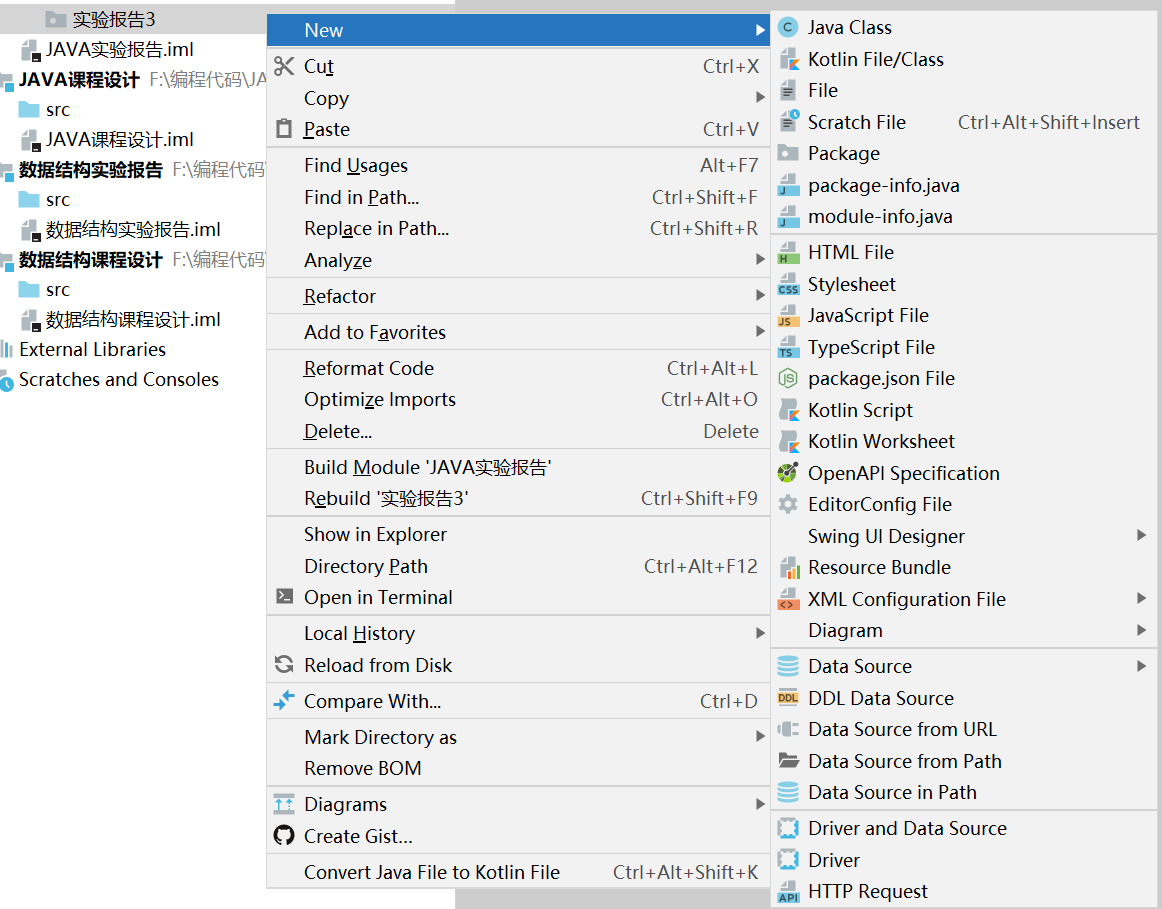Expand the Refactor submenu arrow
The width and height of the screenshot is (1162, 909).
[760, 296]
